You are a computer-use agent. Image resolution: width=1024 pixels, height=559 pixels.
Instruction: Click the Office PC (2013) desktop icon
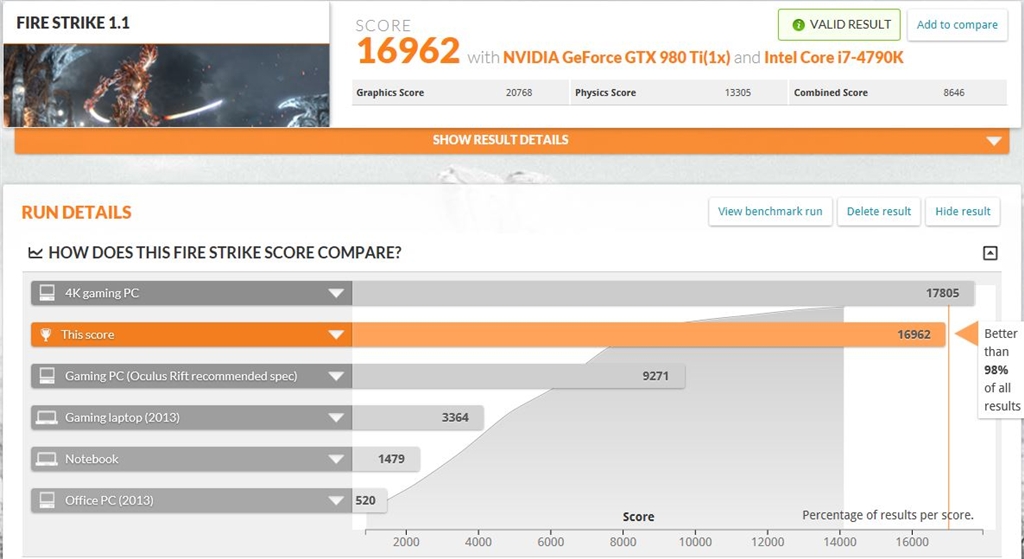(47, 500)
